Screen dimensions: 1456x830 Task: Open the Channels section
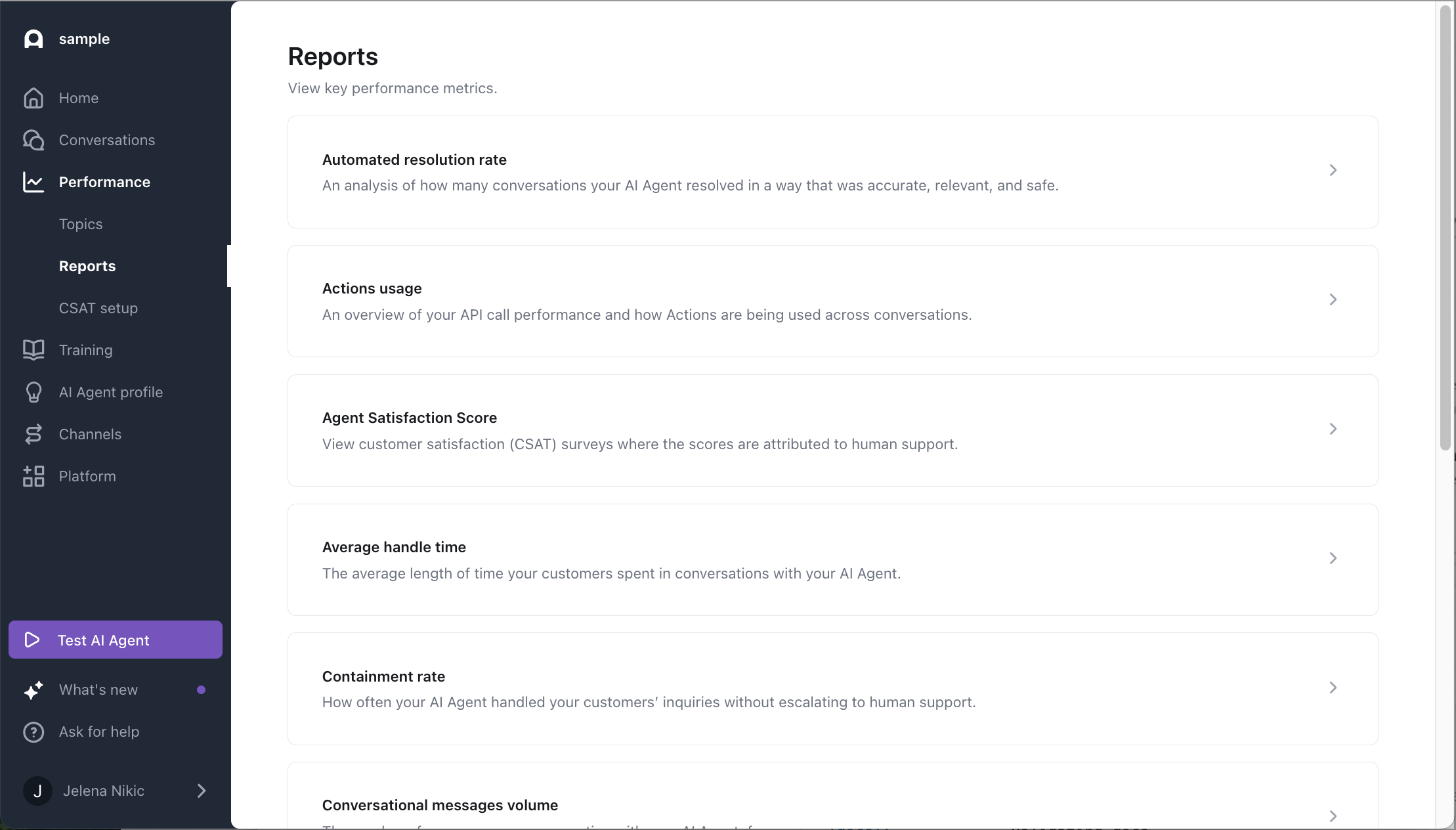click(x=90, y=434)
